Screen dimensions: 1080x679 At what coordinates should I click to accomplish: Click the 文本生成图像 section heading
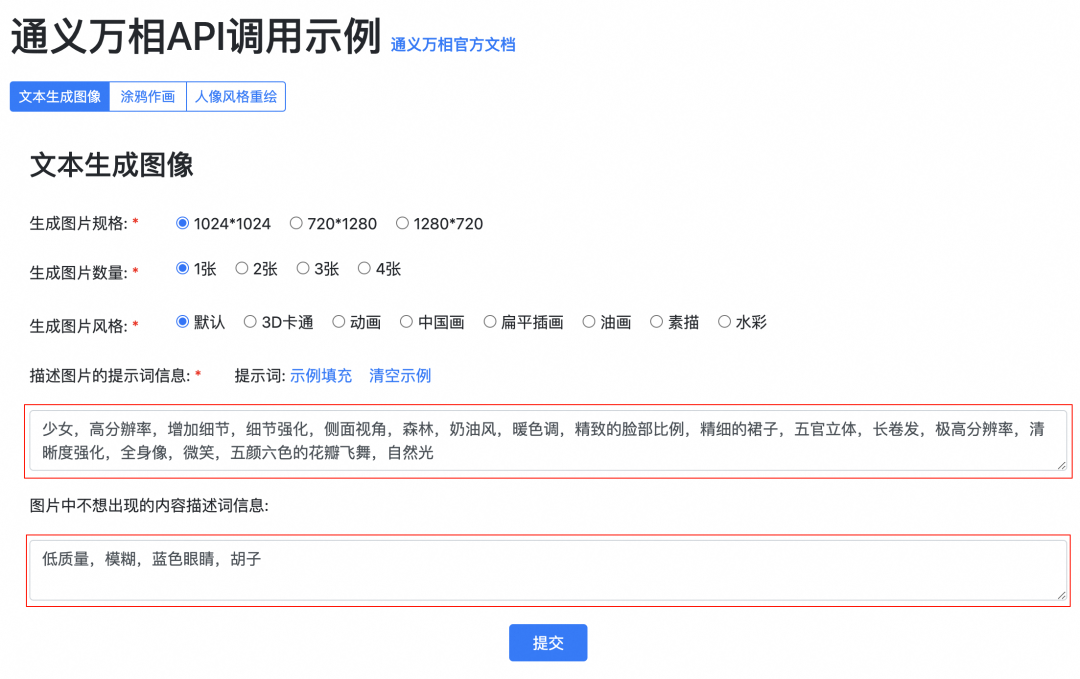click(x=112, y=165)
